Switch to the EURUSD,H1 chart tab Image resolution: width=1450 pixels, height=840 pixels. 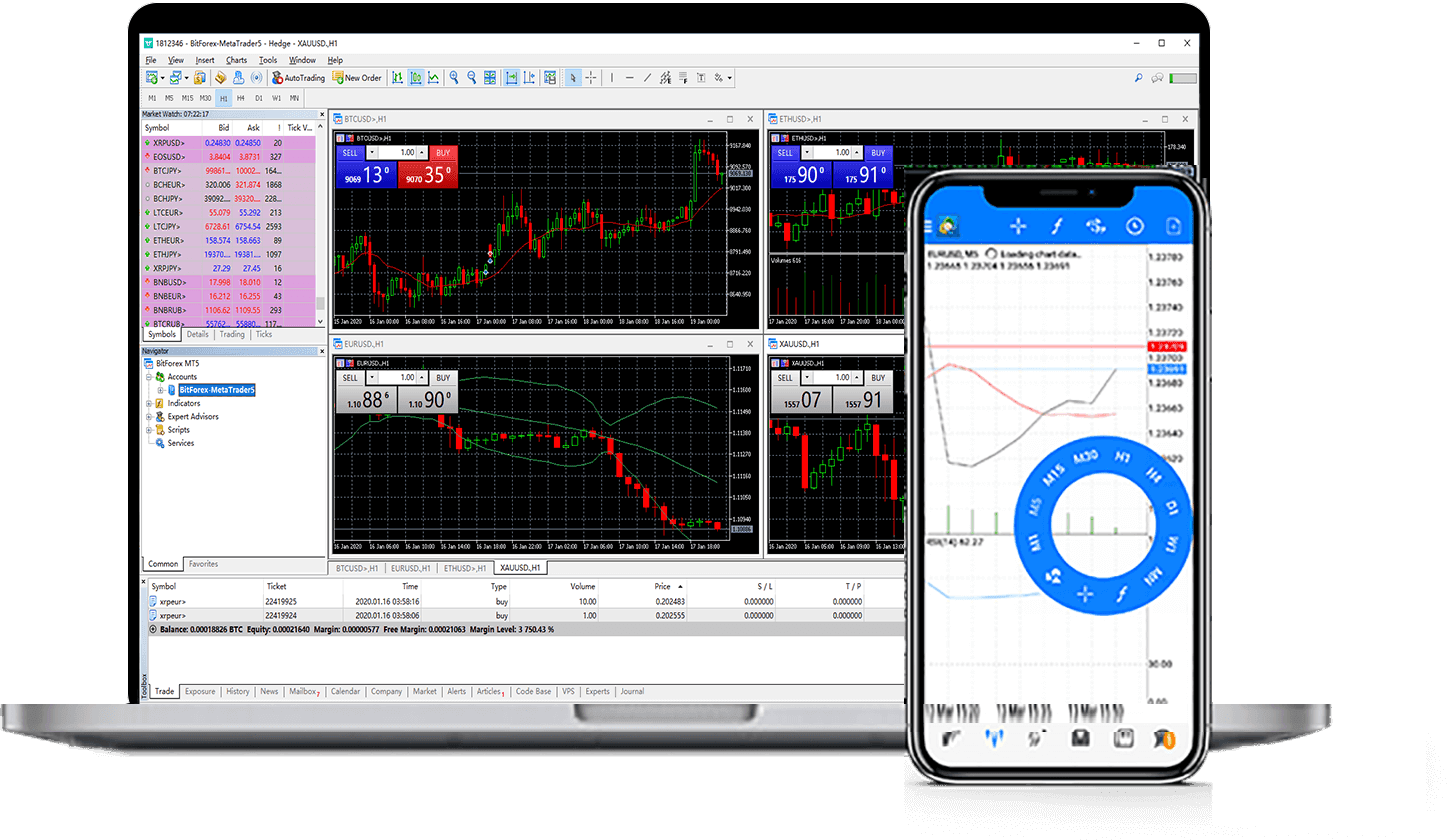(x=411, y=568)
